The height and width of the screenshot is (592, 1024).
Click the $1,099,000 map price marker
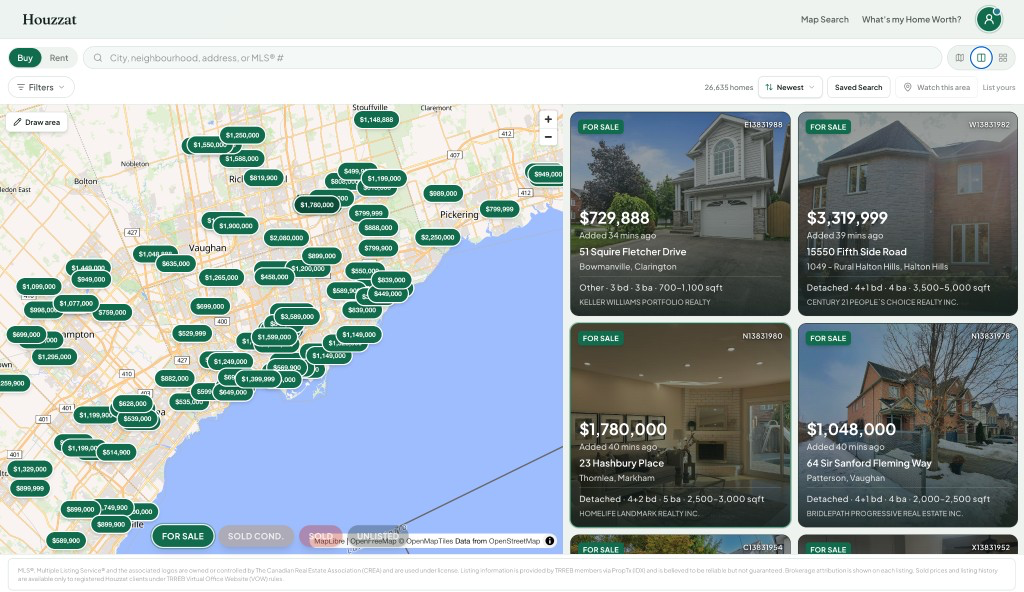pos(39,286)
